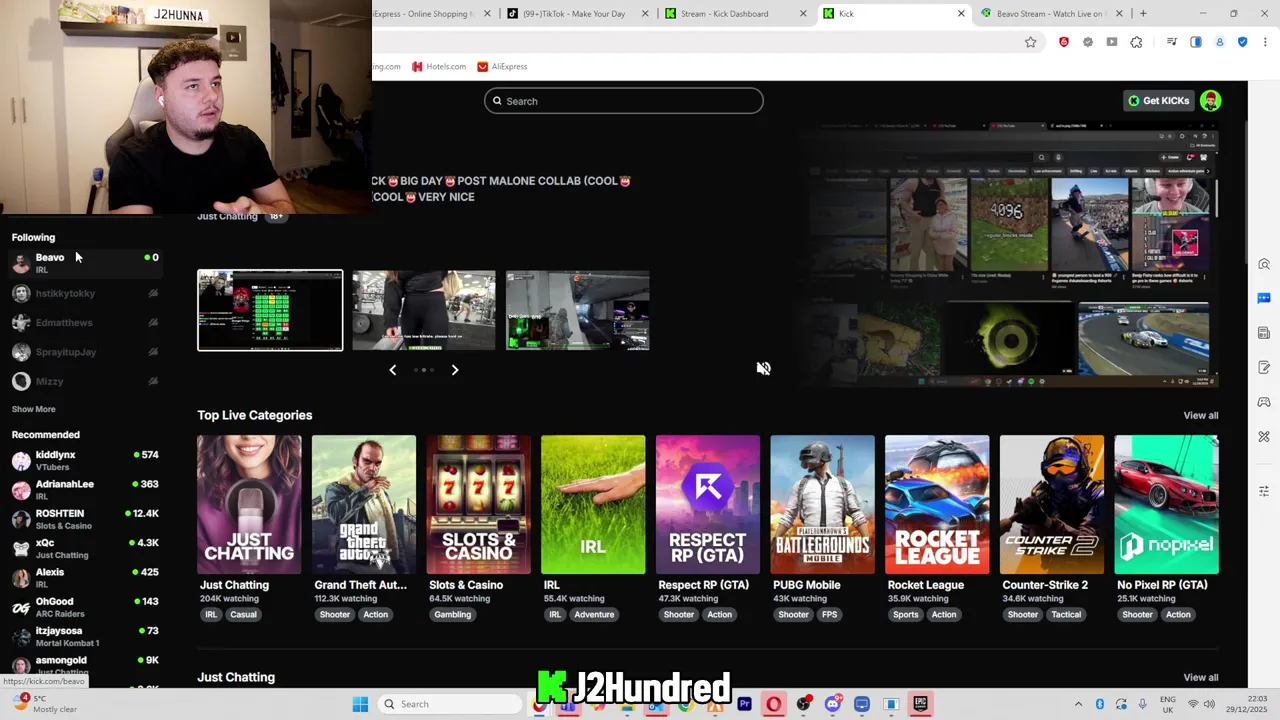Open itzjaysosa recommended channel
This screenshot has width=1280, height=720.
[84, 636]
